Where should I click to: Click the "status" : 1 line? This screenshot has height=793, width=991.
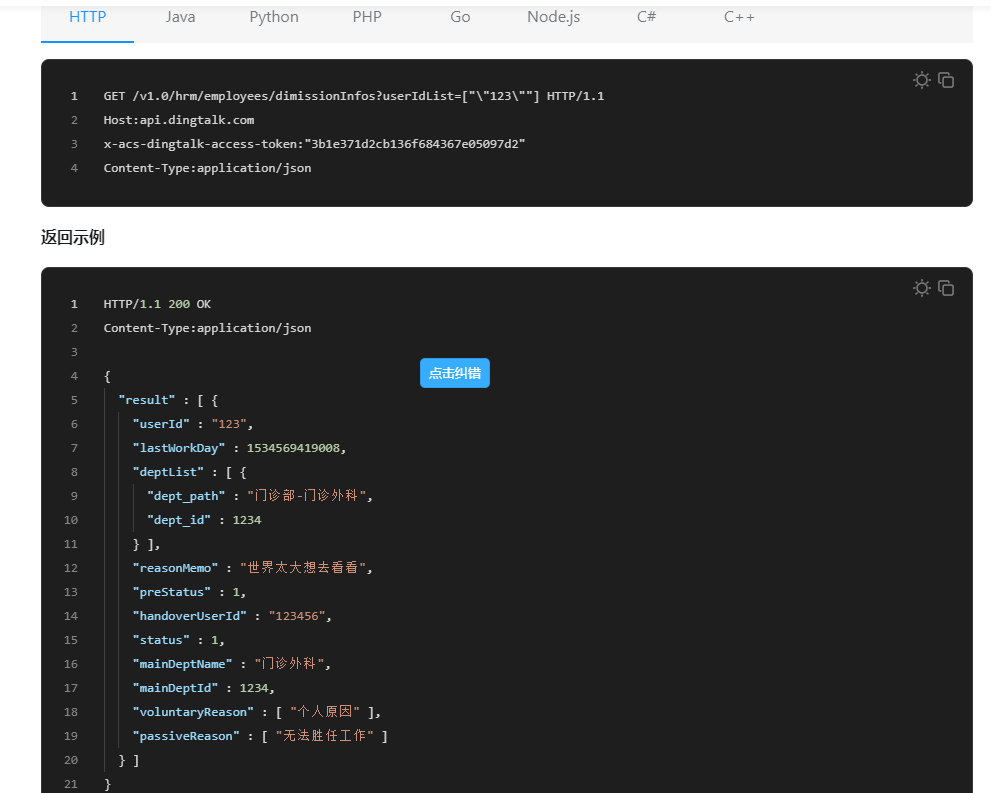(178, 640)
